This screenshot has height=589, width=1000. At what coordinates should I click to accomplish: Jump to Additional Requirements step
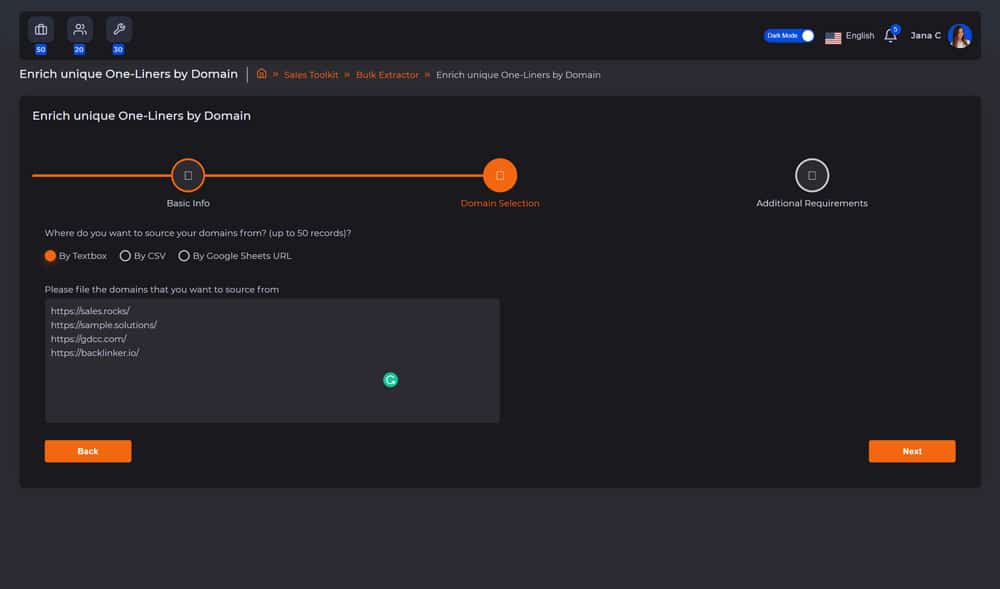[x=811, y=176]
